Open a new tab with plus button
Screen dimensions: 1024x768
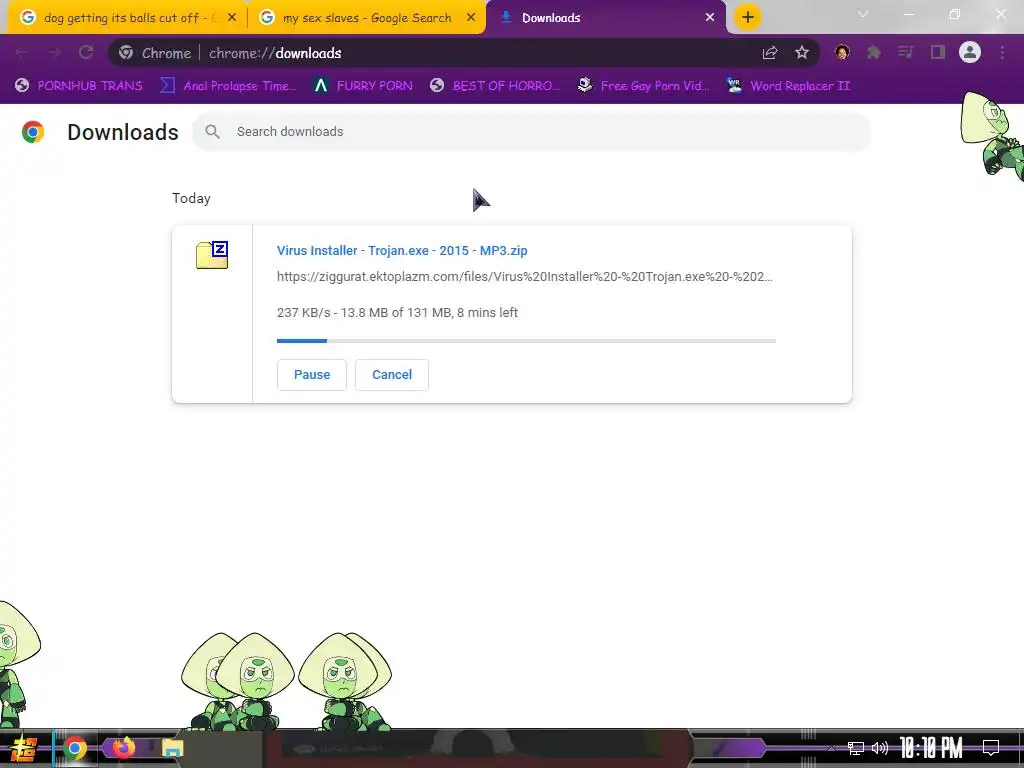pos(748,18)
